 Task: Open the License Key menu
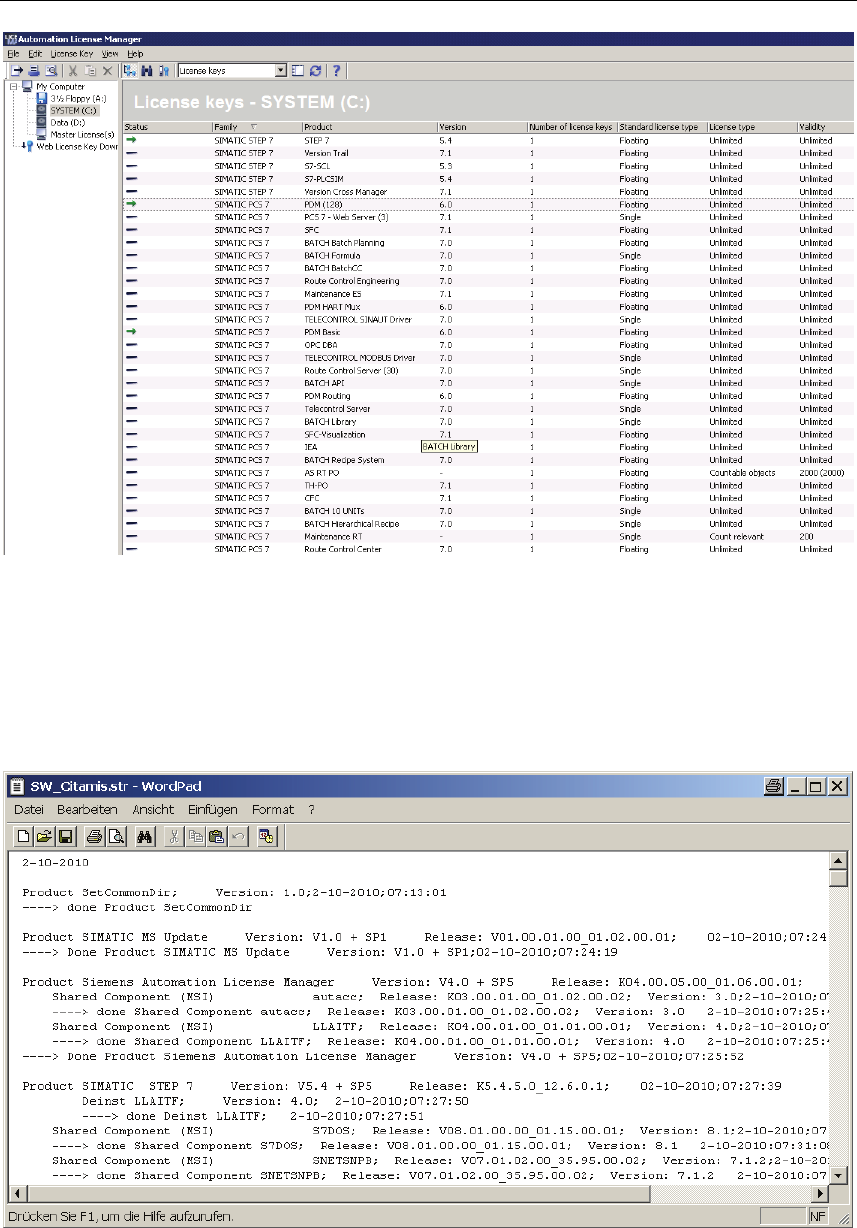[x=72, y=53]
